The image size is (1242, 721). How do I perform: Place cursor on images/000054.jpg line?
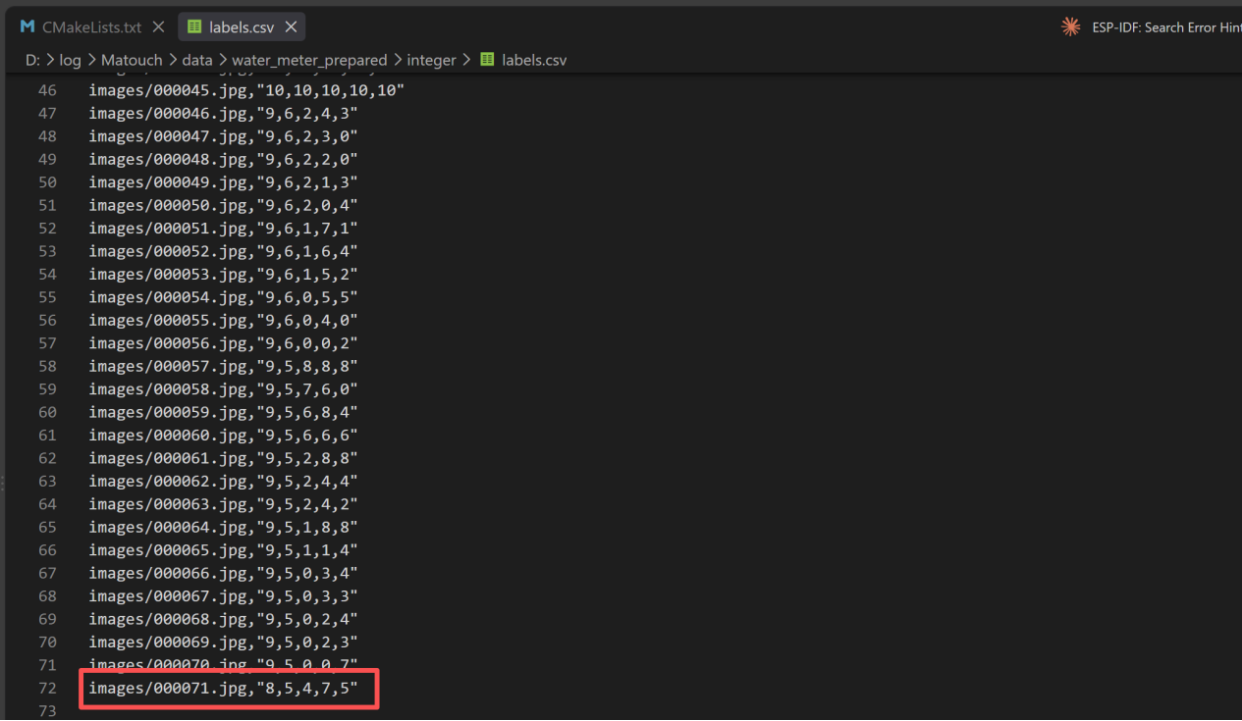(x=223, y=297)
